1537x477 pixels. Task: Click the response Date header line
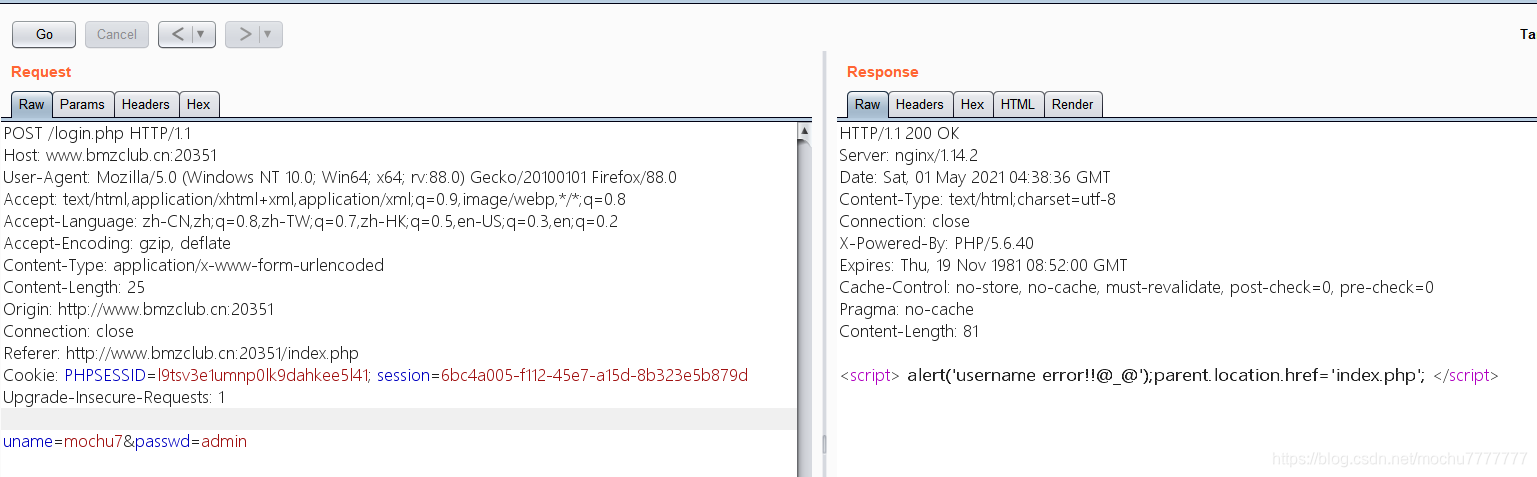[975, 177]
